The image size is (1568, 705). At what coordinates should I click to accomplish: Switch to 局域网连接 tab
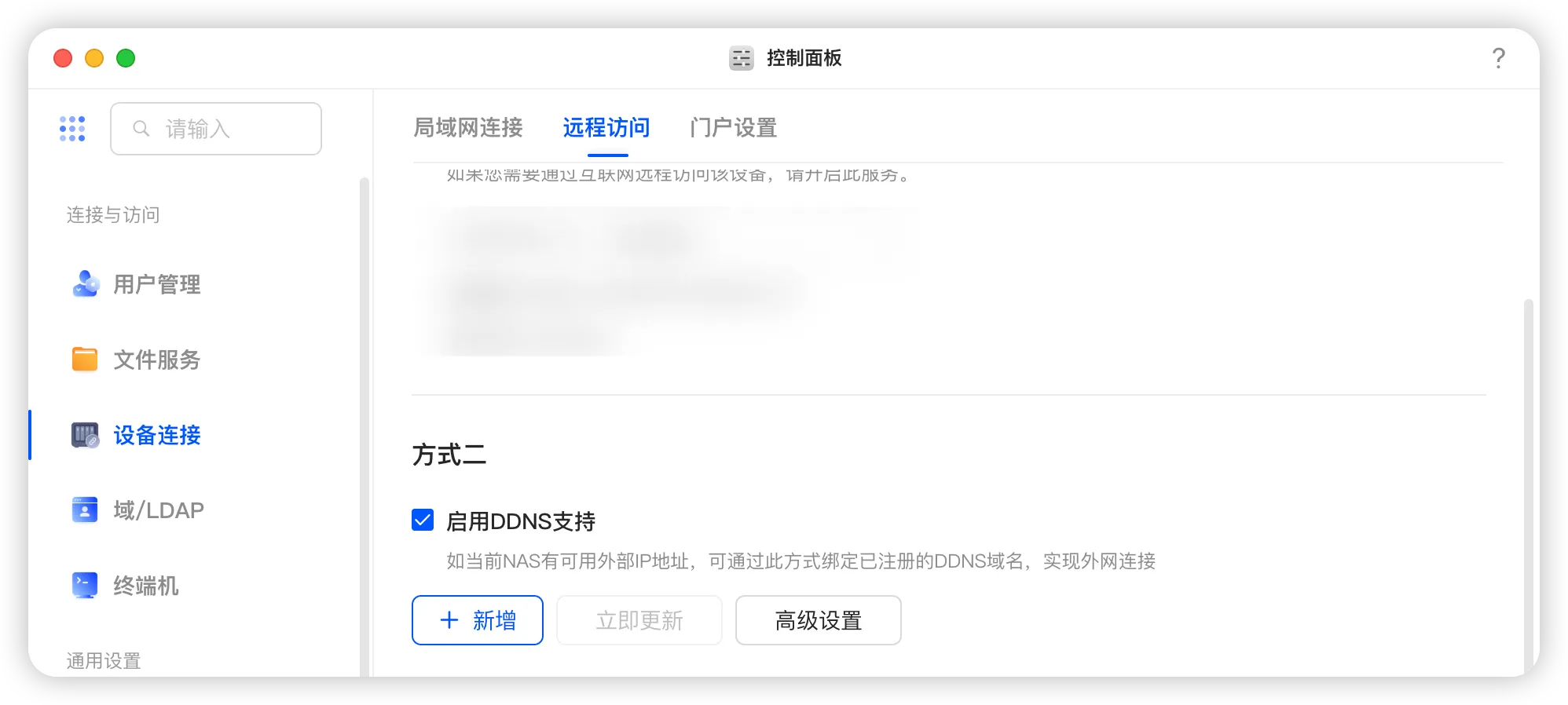[x=468, y=127]
